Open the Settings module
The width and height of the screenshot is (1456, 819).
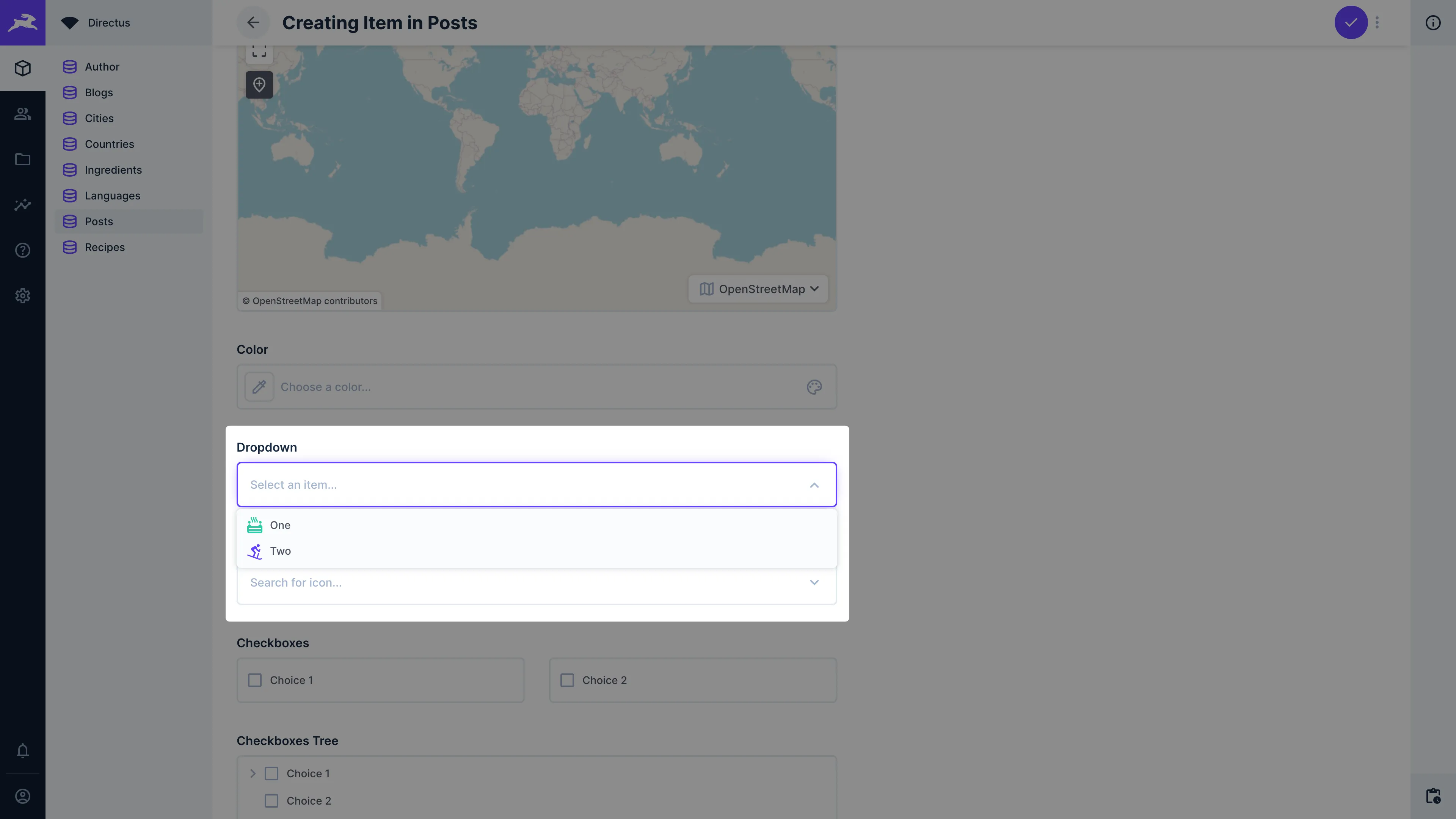click(x=23, y=296)
